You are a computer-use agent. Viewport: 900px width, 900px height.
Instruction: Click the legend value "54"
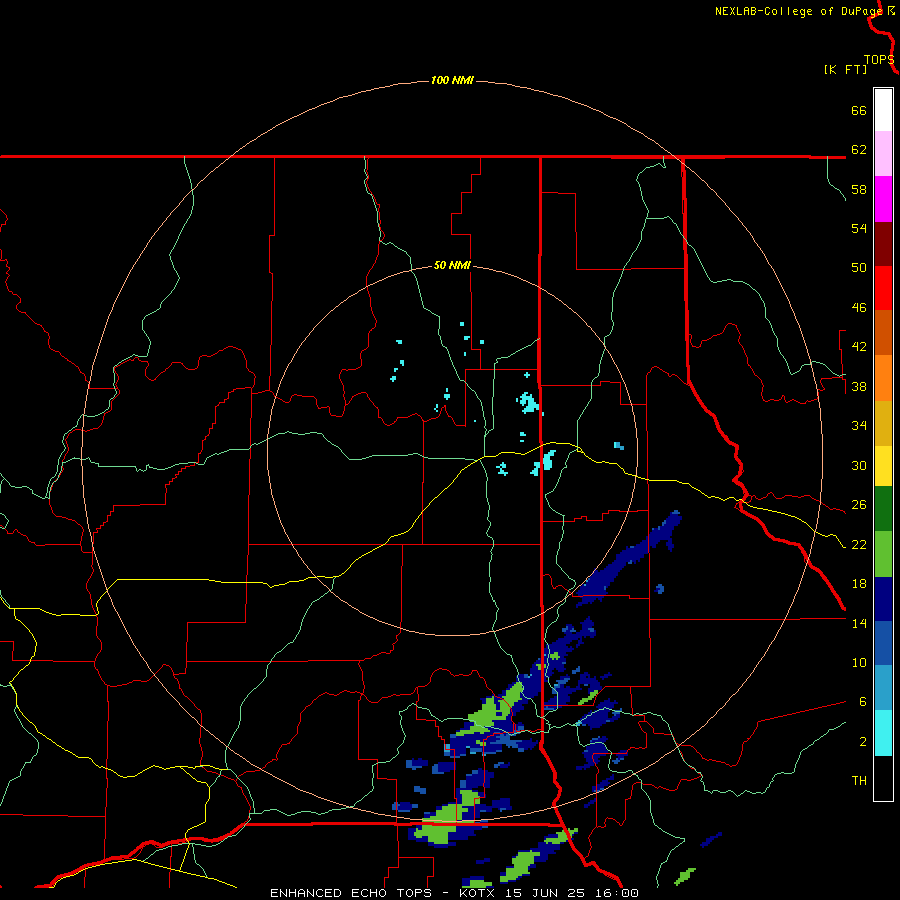[859, 228]
